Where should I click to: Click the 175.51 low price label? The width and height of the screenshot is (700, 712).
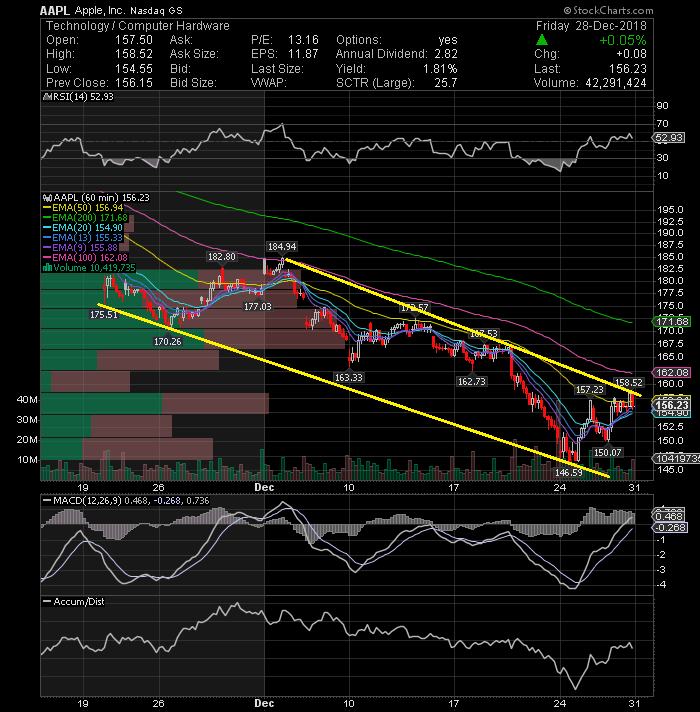tap(104, 314)
